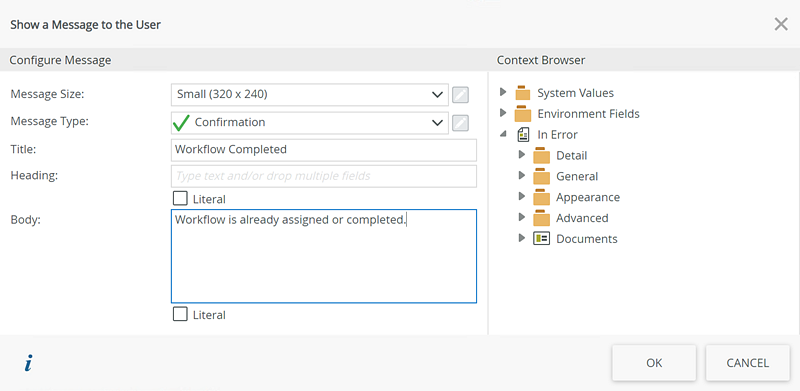This screenshot has height=391, width=800.
Task: Expand the System Values tree node
Action: [503, 92]
